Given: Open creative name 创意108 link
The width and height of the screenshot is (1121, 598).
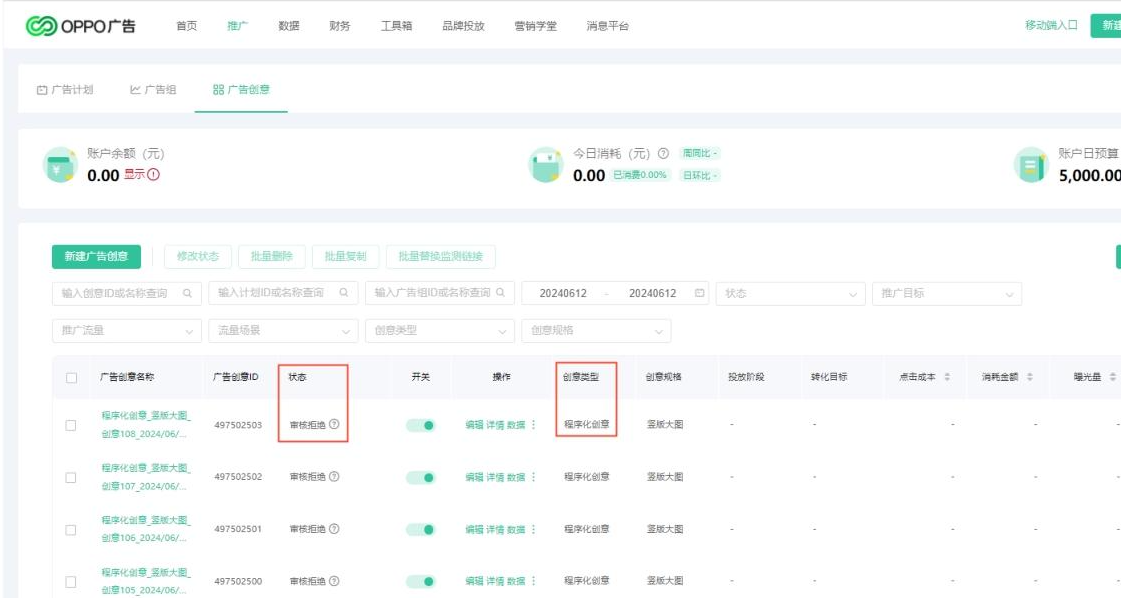Looking at the screenshot, I should click(145, 424).
